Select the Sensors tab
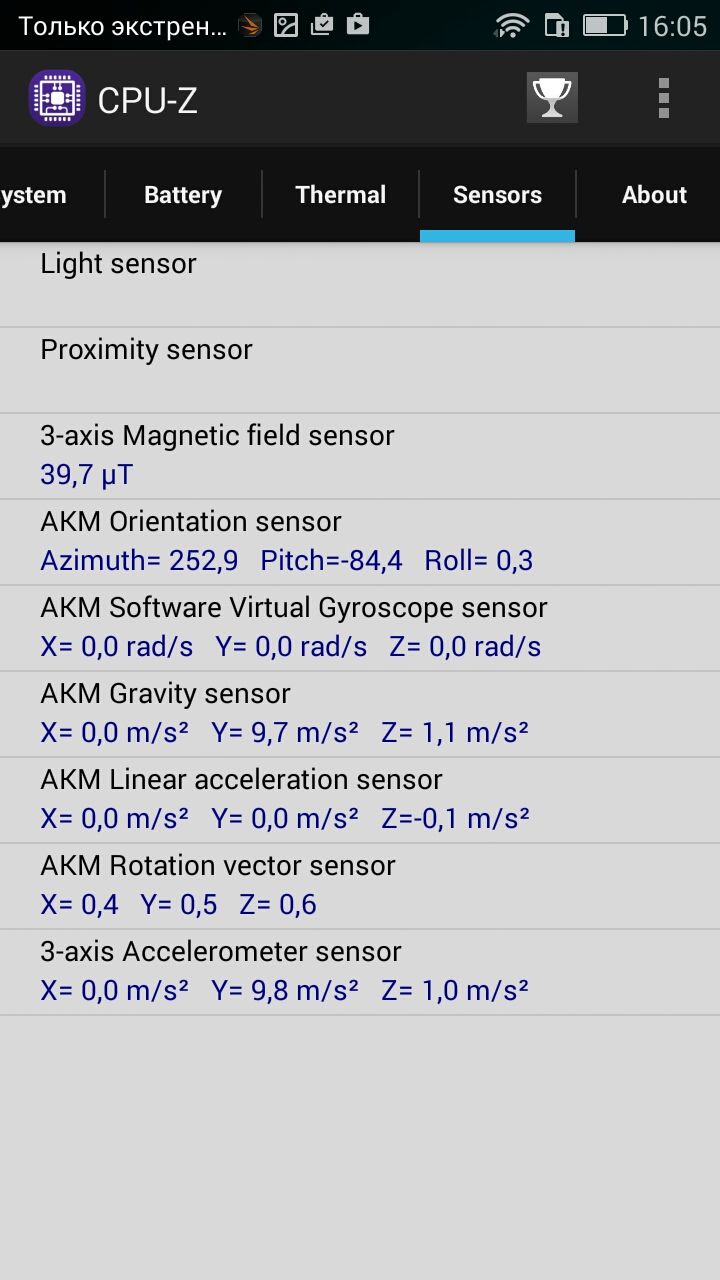Image resolution: width=720 pixels, height=1280 pixels. pos(497,195)
